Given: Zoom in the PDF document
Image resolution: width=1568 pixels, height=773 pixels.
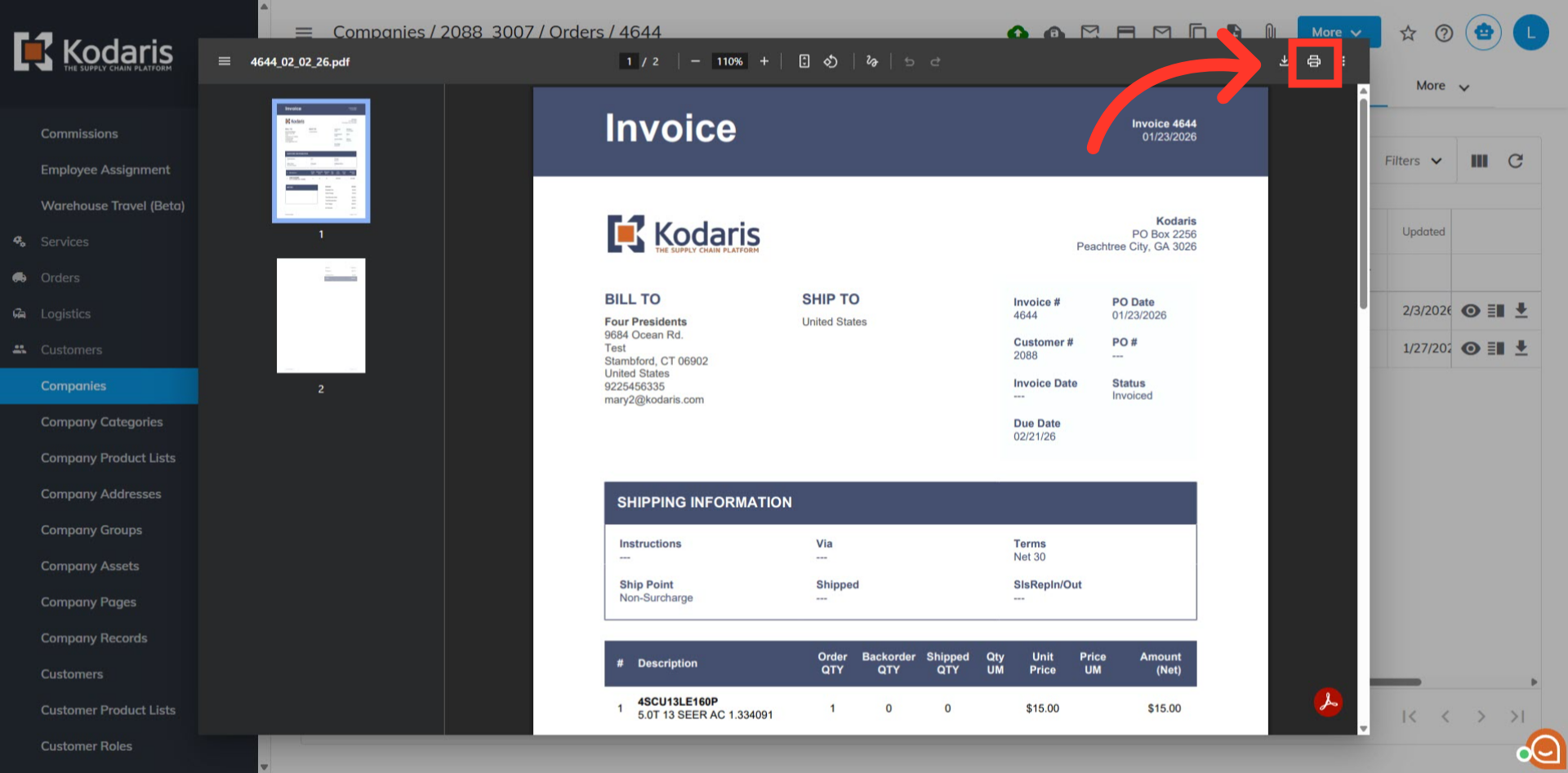Looking at the screenshot, I should click(x=764, y=61).
